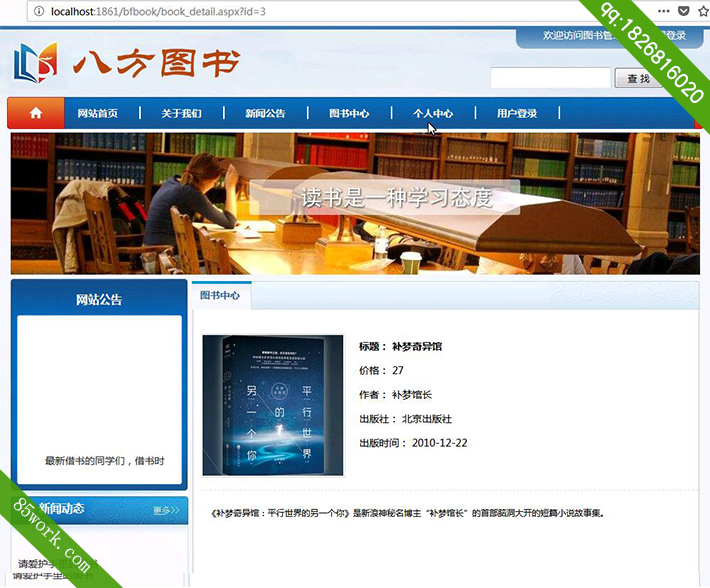710x588 pixels.
Task: Click the author name 补梦馆长
Action: (x=412, y=395)
